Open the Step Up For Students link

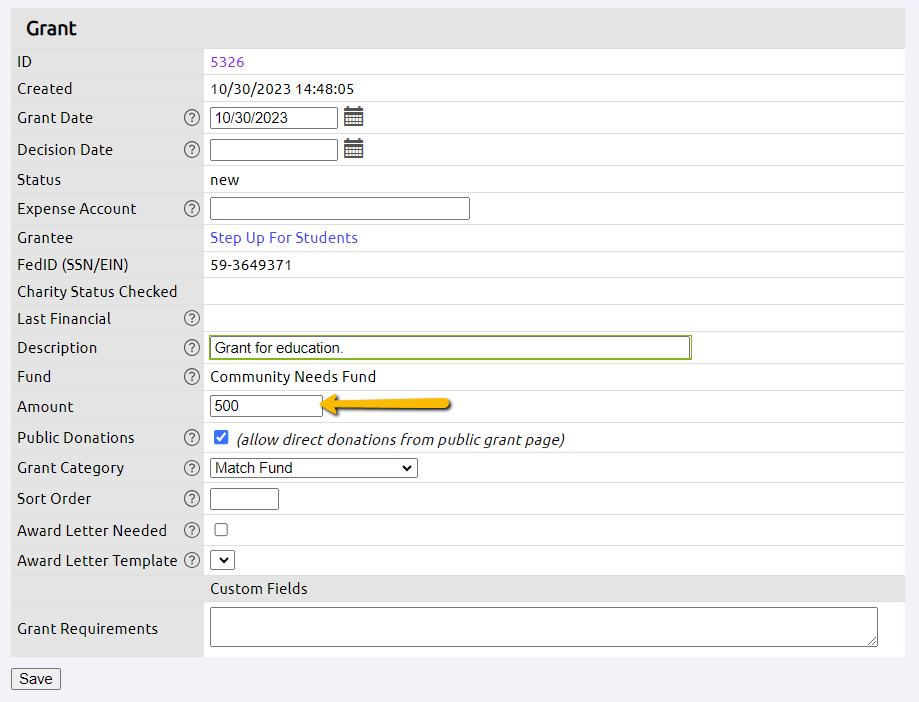283,238
